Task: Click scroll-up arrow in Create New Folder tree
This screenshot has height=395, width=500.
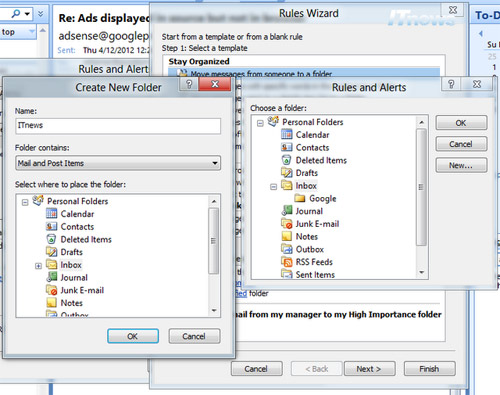Action: pyautogui.click(x=214, y=201)
